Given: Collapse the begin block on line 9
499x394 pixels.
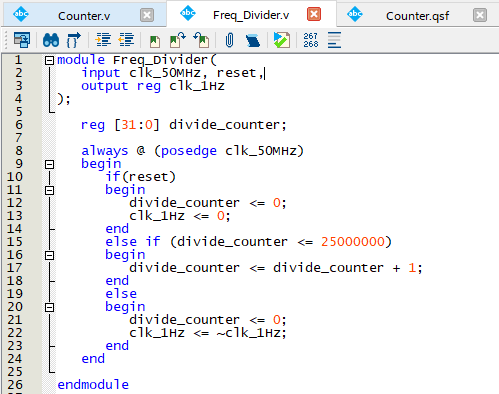Looking at the screenshot, I should (49, 164).
